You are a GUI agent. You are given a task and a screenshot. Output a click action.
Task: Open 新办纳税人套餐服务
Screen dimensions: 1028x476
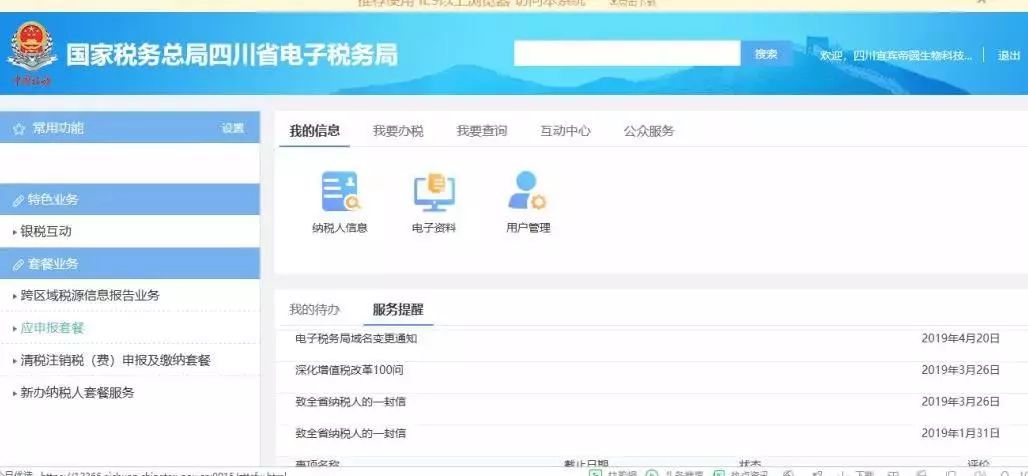tap(77, 393)
